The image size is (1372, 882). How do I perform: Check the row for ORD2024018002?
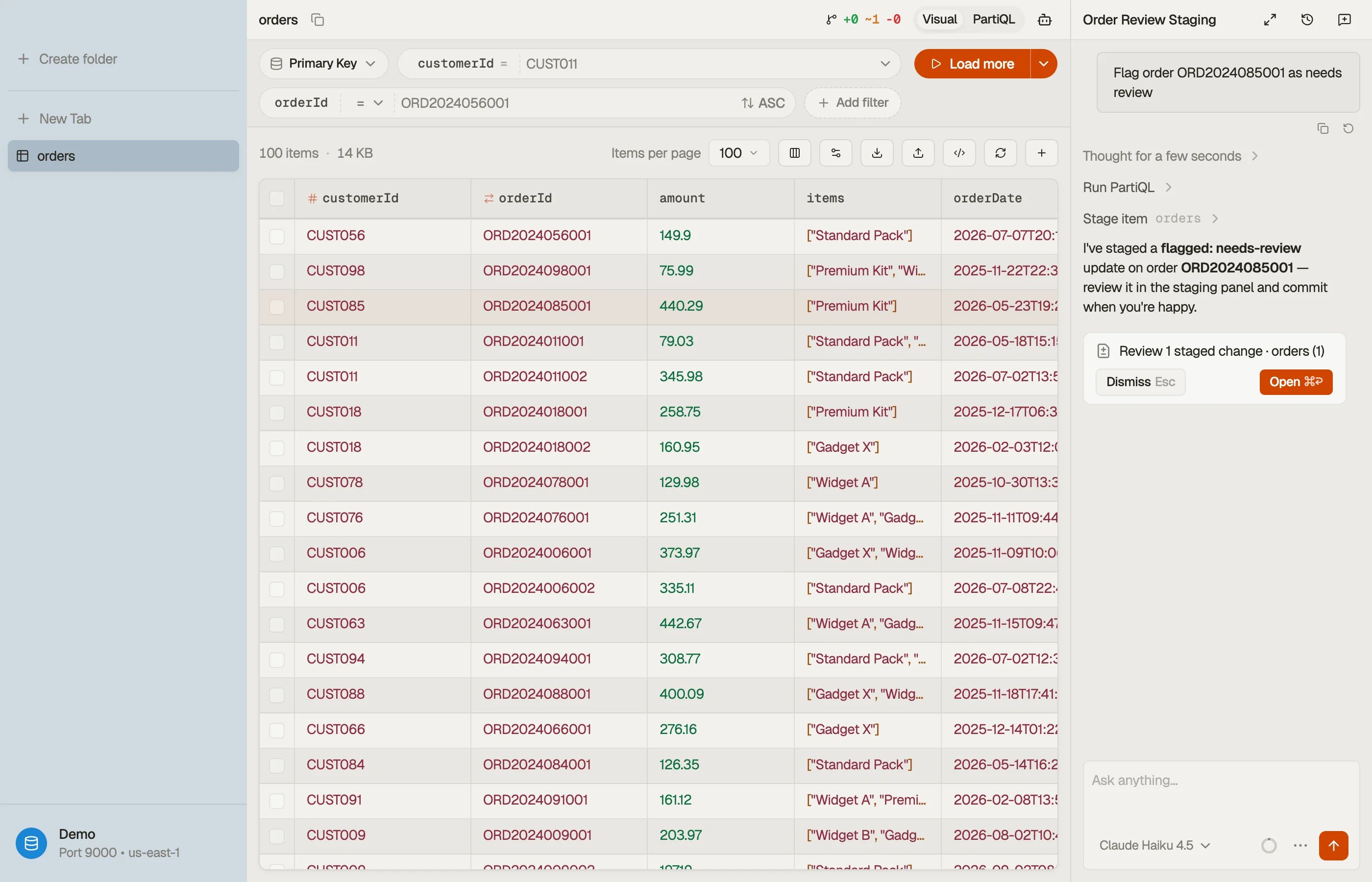[x=276, y=447]
